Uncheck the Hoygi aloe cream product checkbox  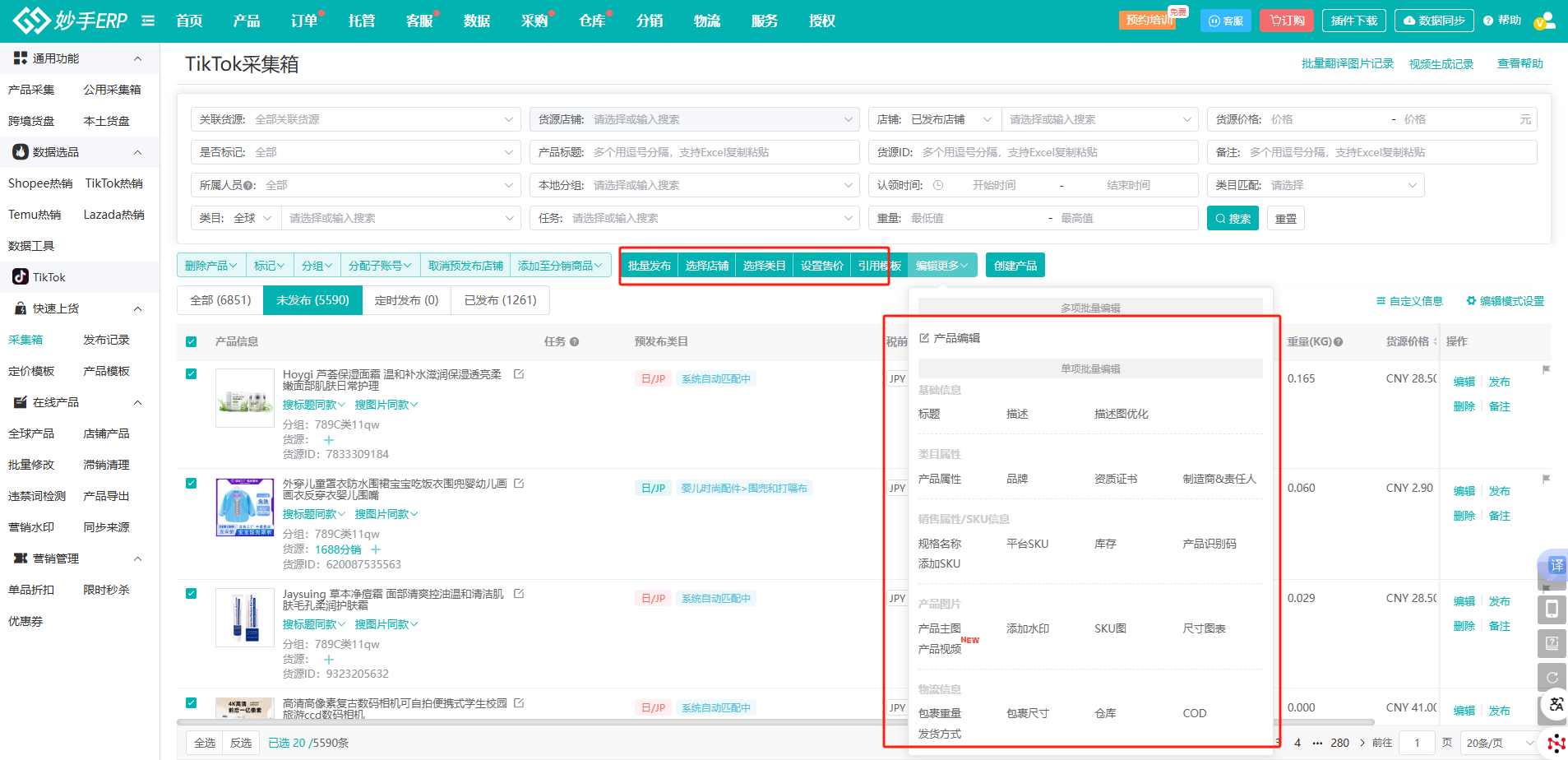click(192, 374)
